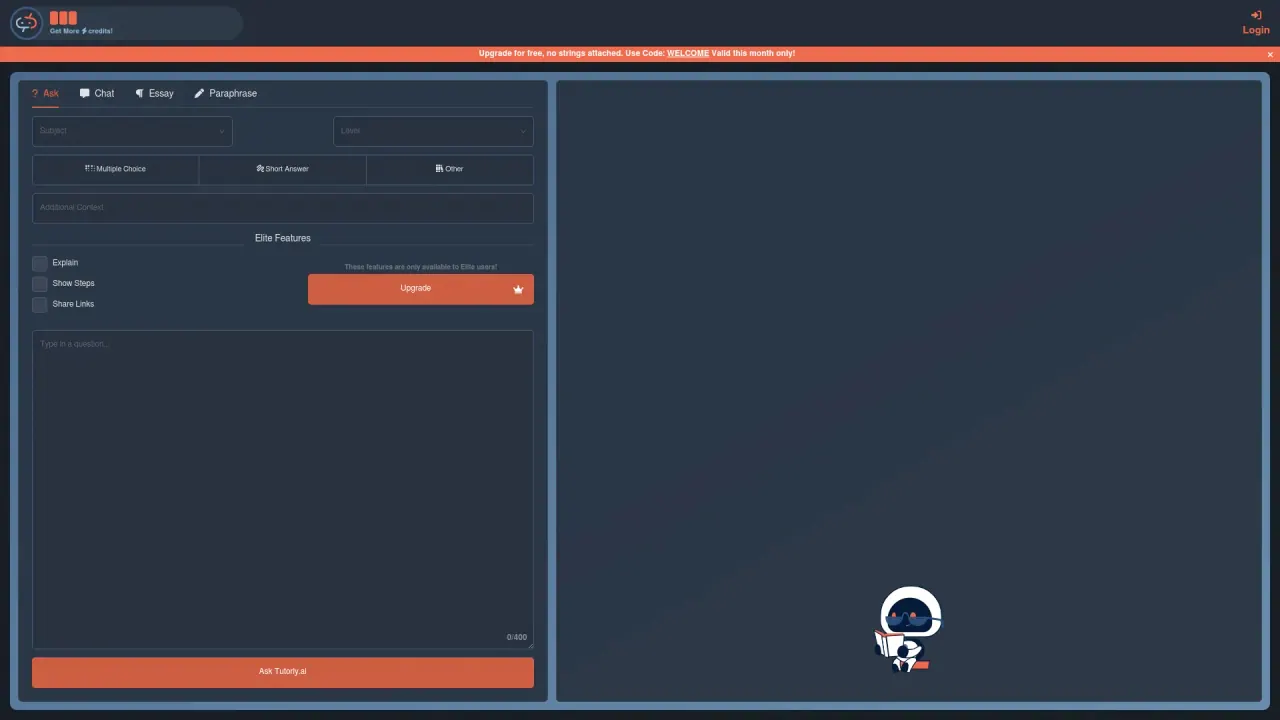Pick the Other question type

coord(450,169)
